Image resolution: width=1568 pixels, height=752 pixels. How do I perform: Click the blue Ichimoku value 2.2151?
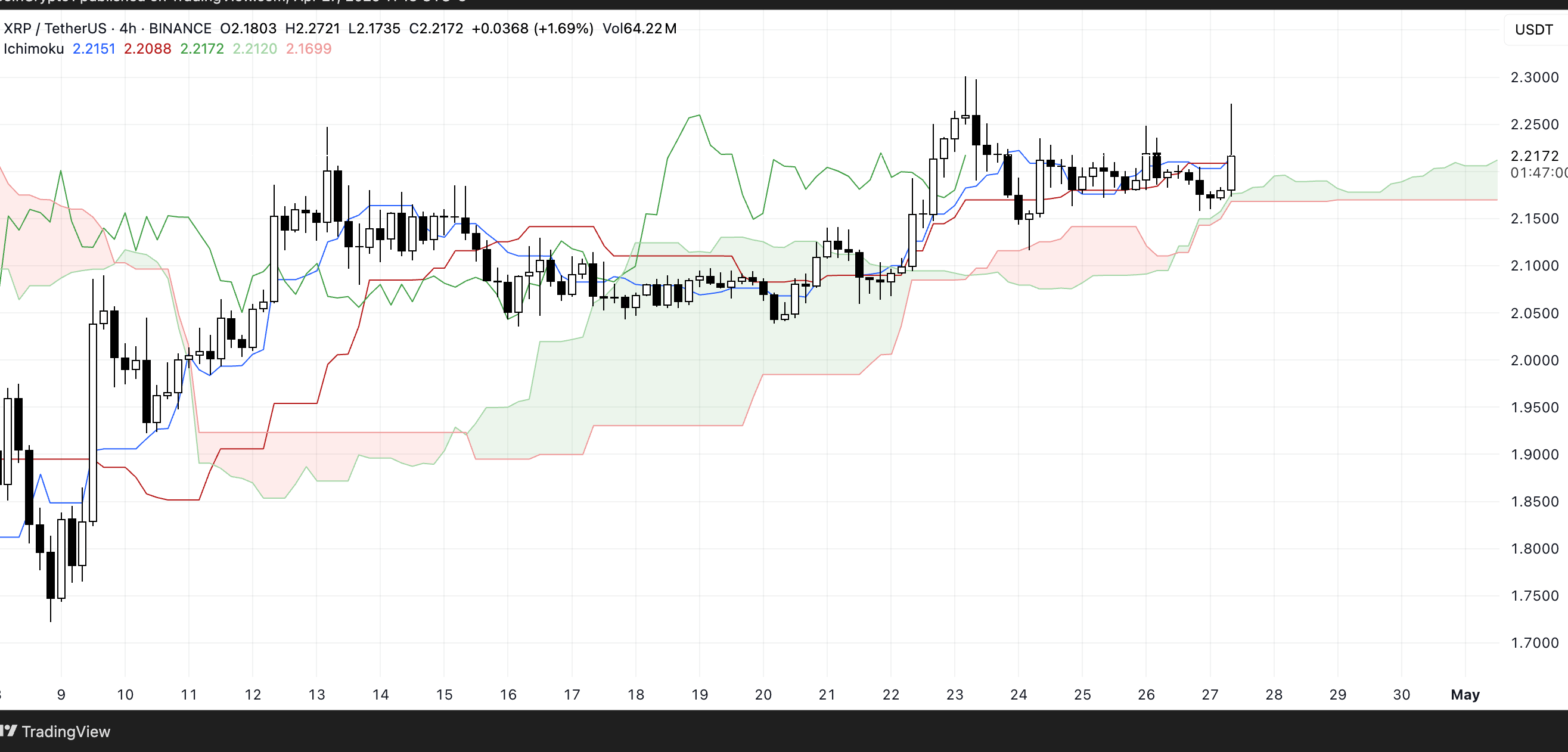[x=94, y=49]
